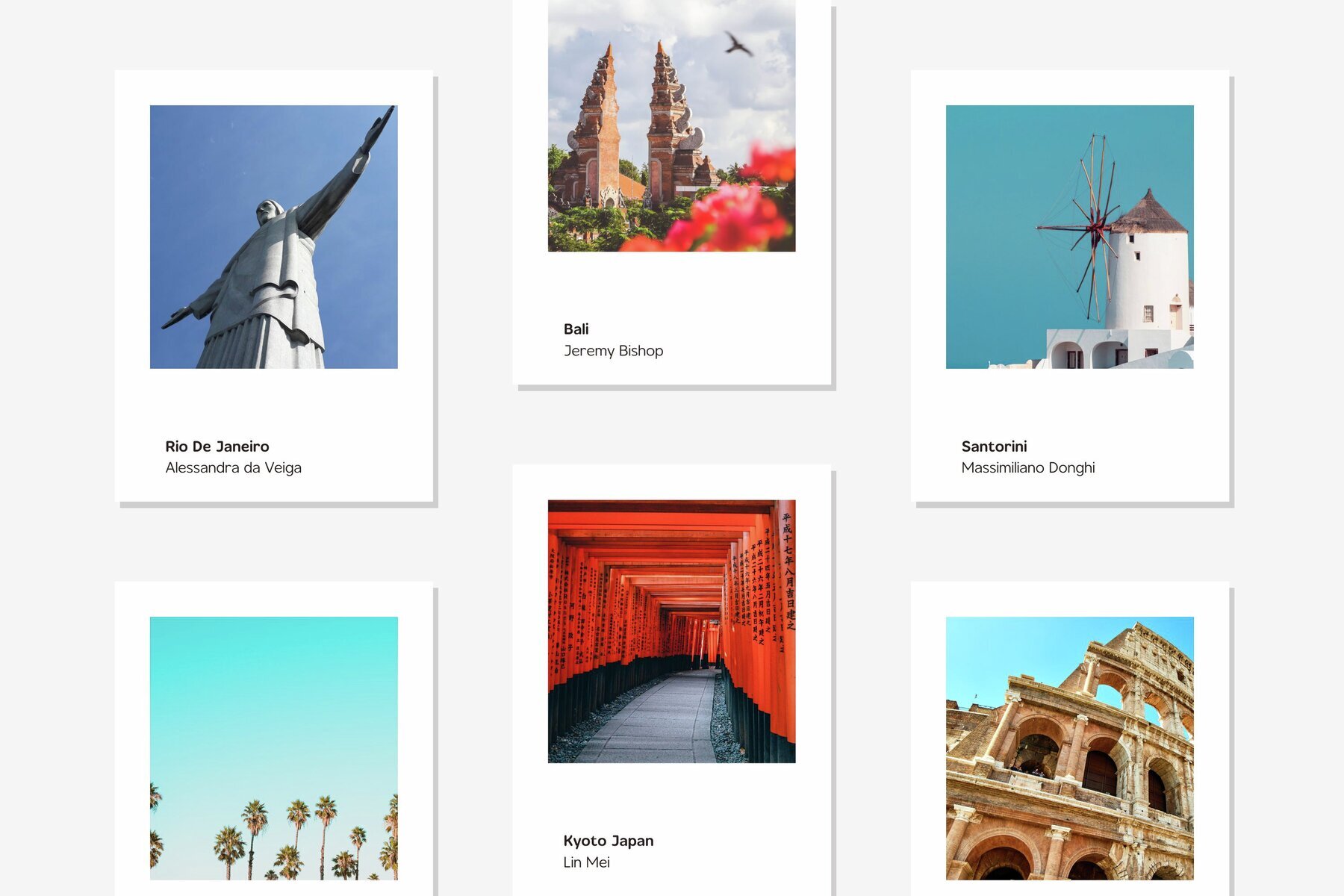Click the Christ statue's head
The height and width of the screenshot is (896, 1344).
tap(269, 211)
